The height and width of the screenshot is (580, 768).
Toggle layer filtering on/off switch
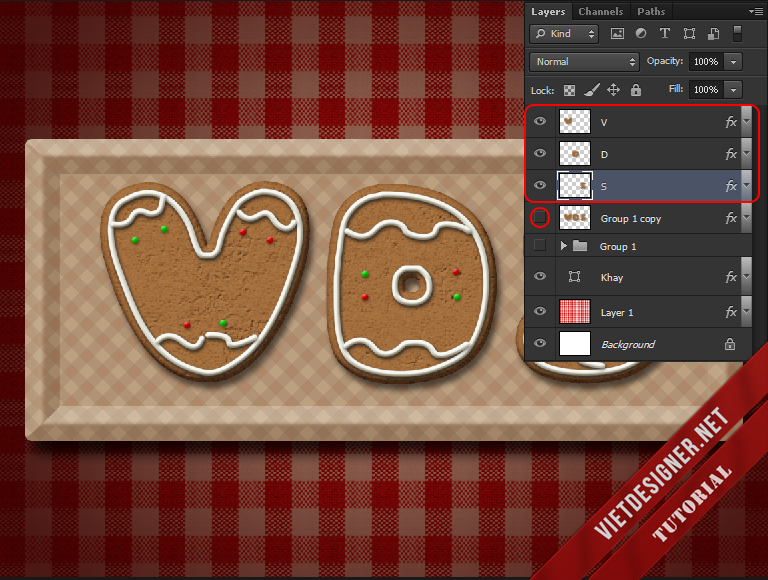coord(737,33)
